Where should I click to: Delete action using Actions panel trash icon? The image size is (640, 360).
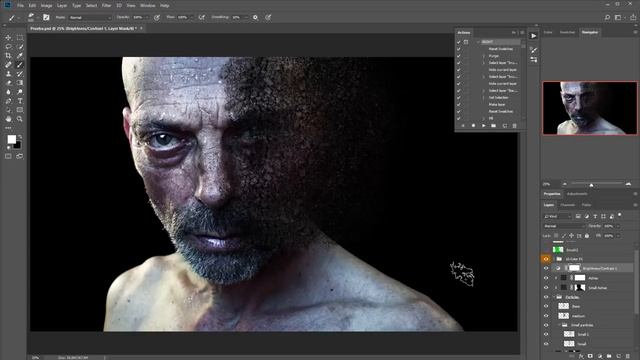pos(514,126)
